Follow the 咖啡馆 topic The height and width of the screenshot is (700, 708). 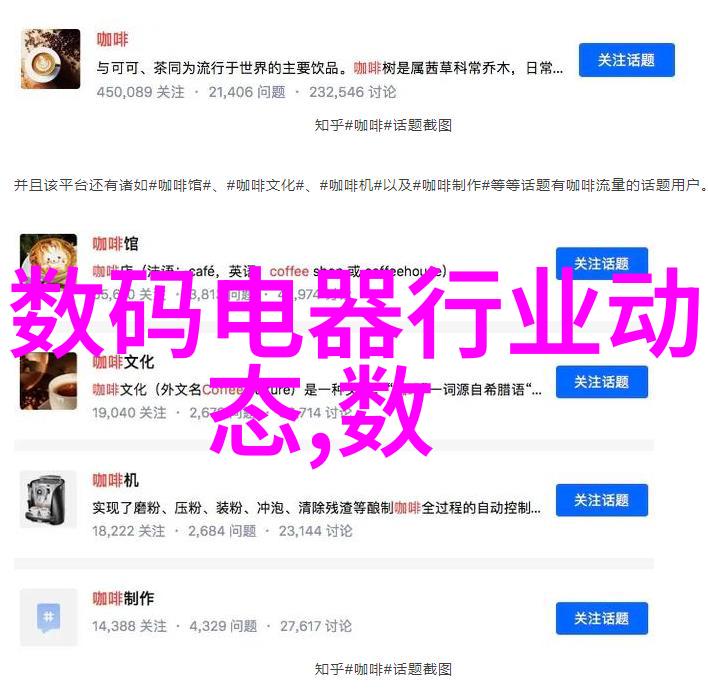click(602, 261)
